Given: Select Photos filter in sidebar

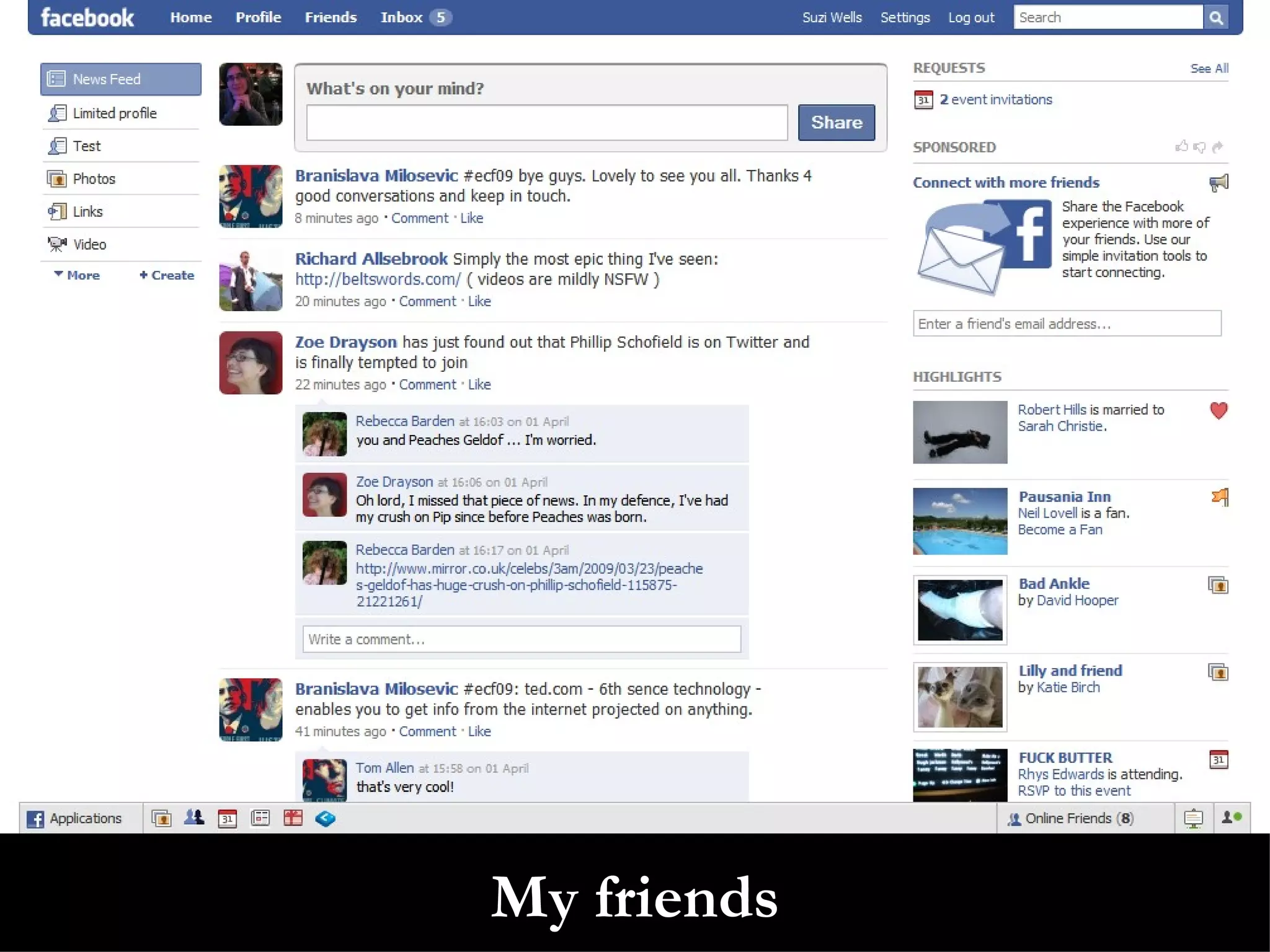Looking at the screenshot, I should click(x=94, y=178).
